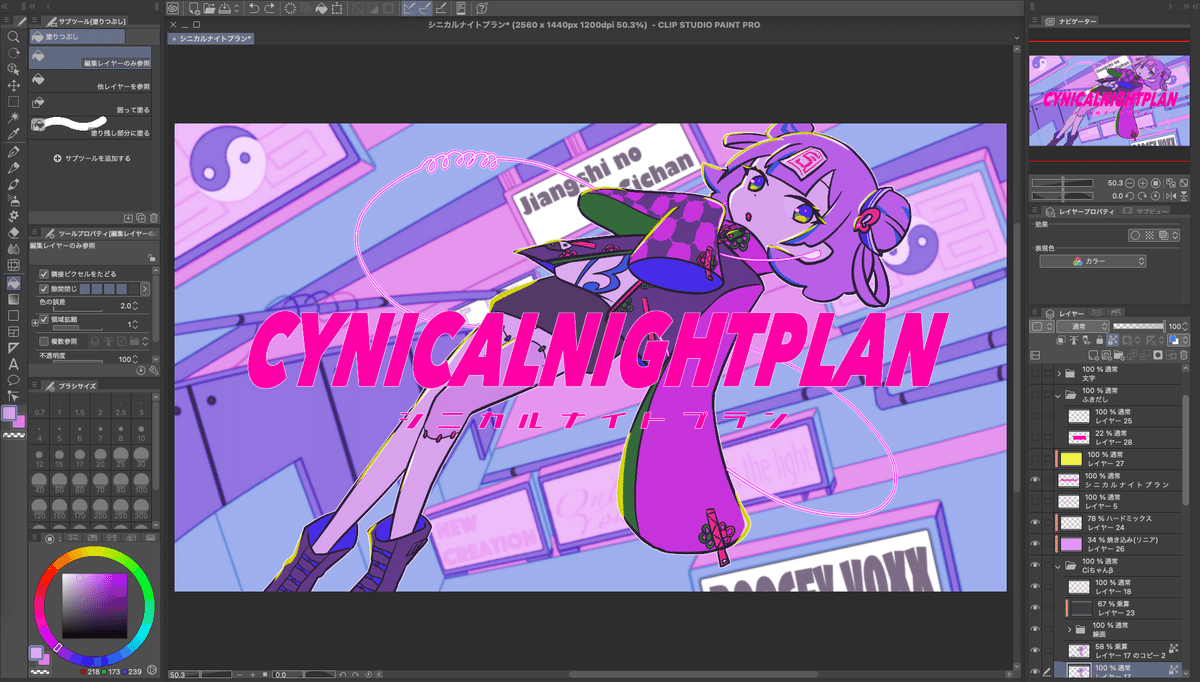The height and width of the screenshot is (682, 1200).
Task: Click the main drawing color swatch in toolbox
Action: pyautogui.click(x=11, y=415)
